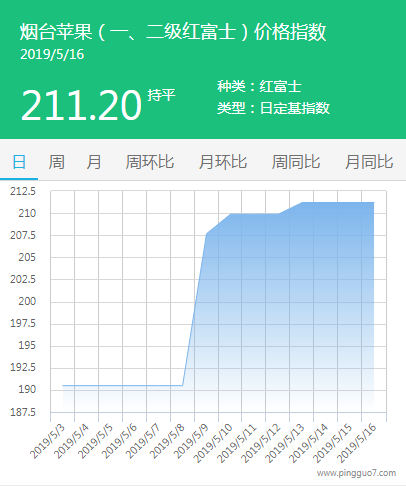Click the 190 y-axis label
The height and width of the screenshot is (486, 406).
click(x=27, y=389)
